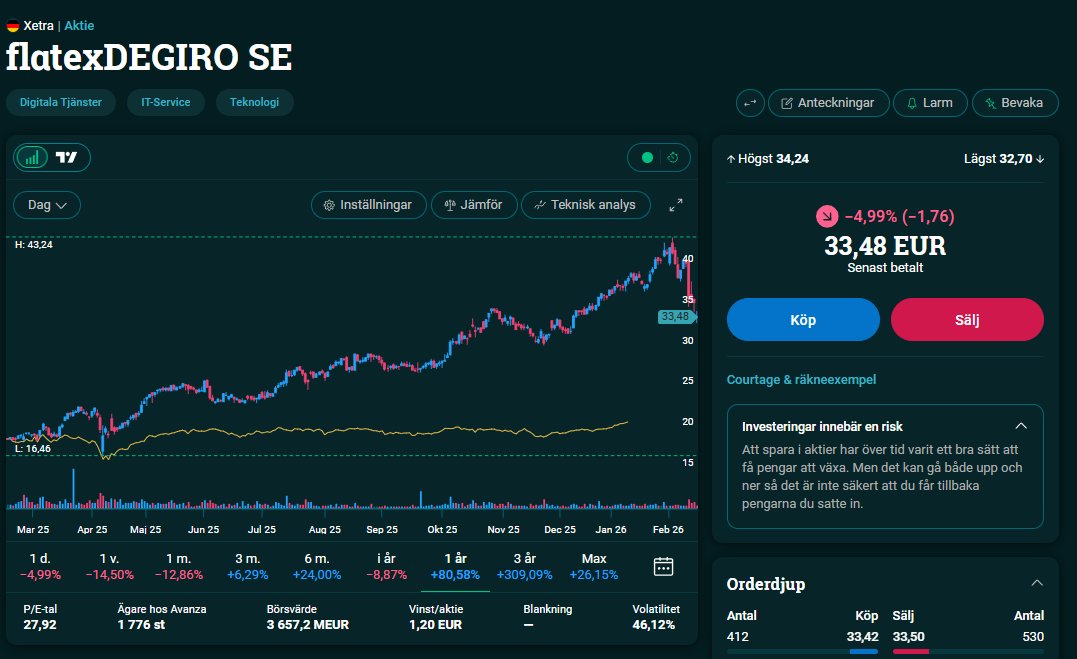
Task: Click the L: 16,46 low marker
Action: click(x=33, y=449)
